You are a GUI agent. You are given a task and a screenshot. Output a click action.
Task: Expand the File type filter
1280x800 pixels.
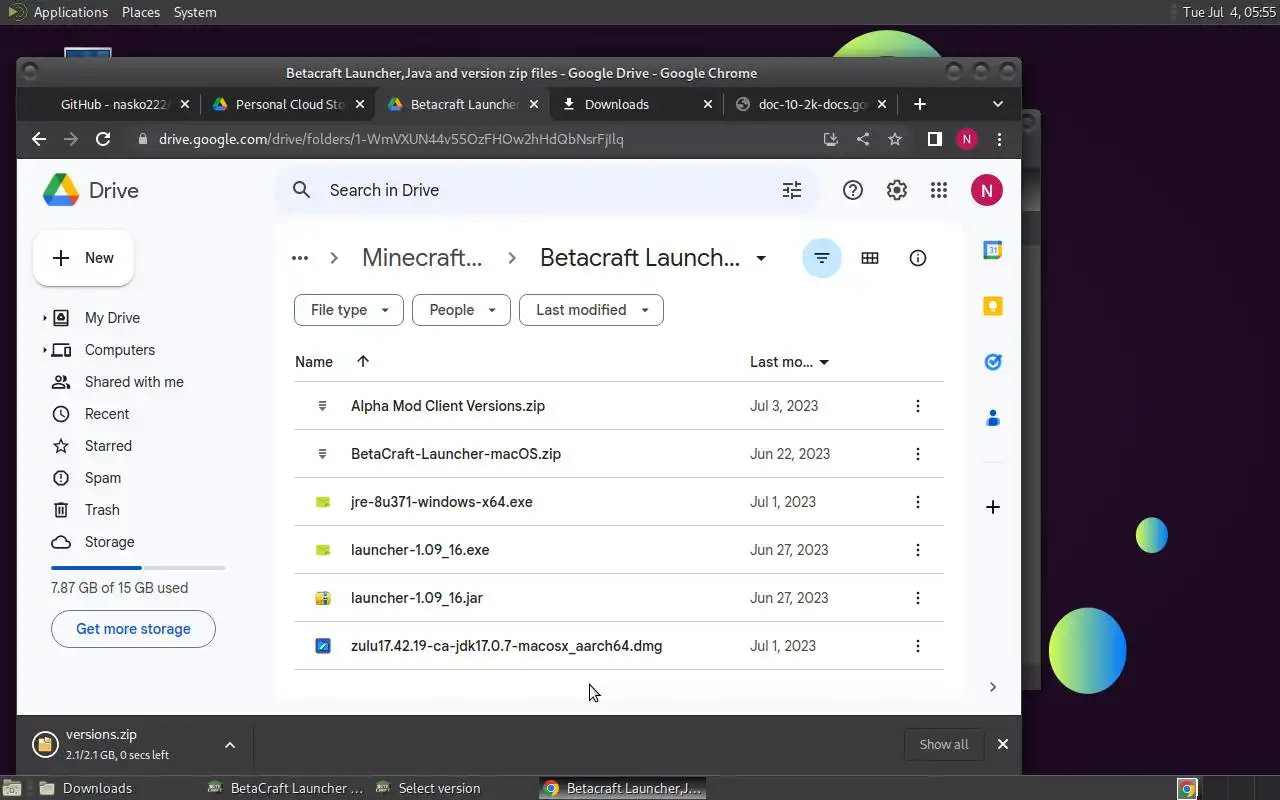349,310
